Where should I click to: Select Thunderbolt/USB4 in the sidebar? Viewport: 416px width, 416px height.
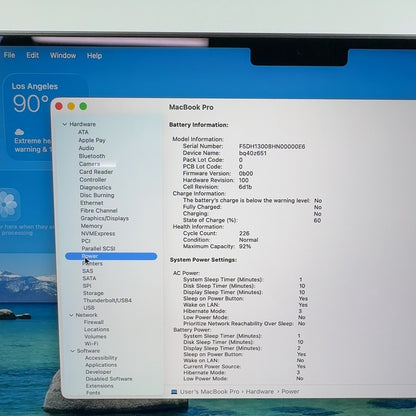point(107,300)
